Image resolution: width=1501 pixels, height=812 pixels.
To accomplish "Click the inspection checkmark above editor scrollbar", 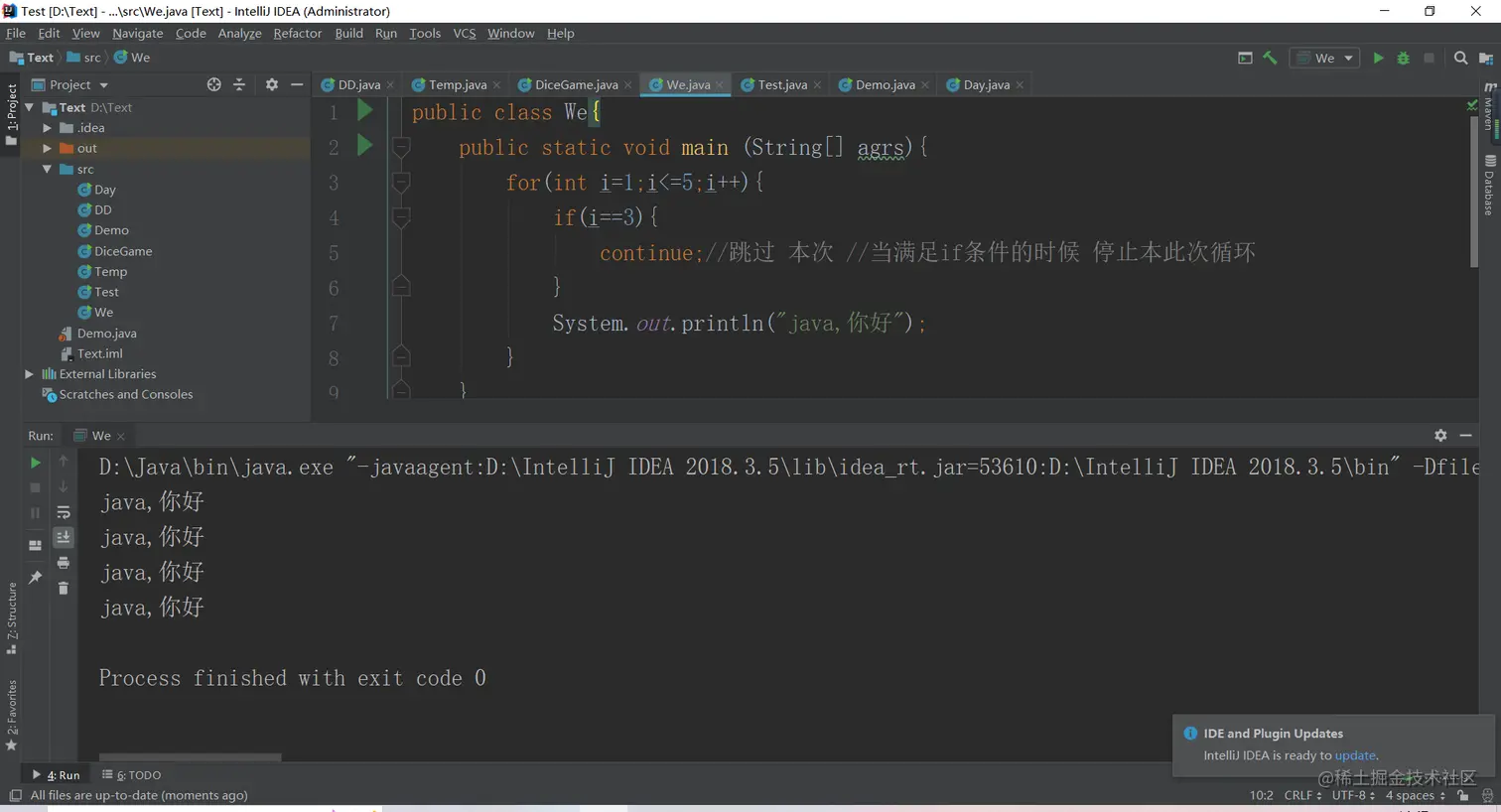I will 1472,105.
